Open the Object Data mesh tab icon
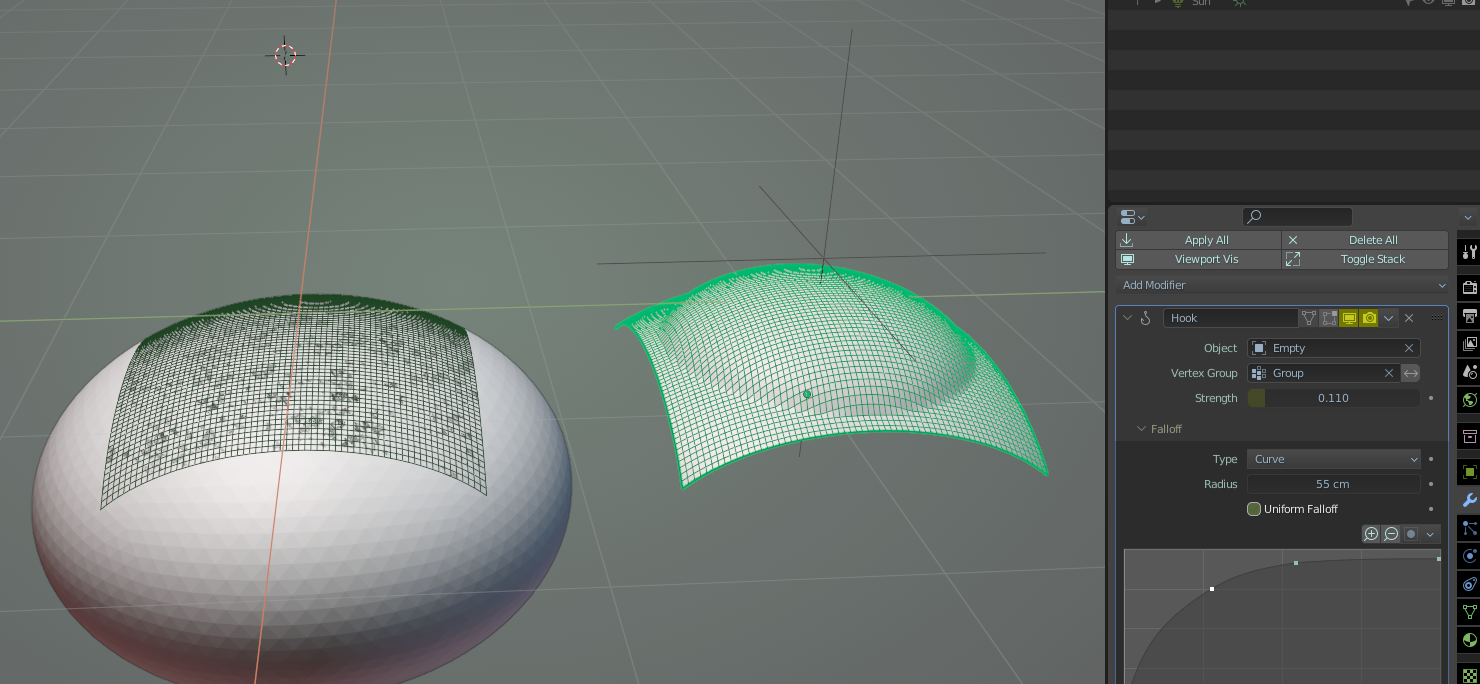This screenshot has width=1480, height=684. coord(1469,612)
